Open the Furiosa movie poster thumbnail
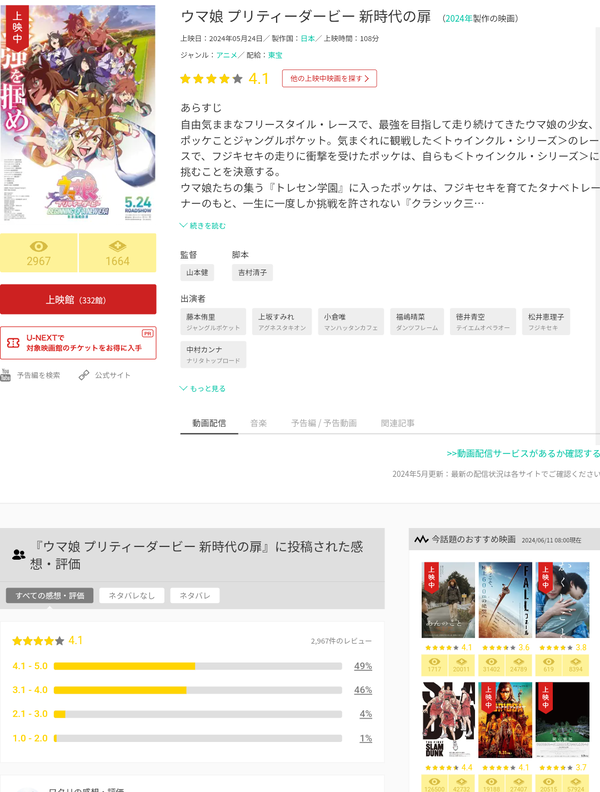 [505, 720]
